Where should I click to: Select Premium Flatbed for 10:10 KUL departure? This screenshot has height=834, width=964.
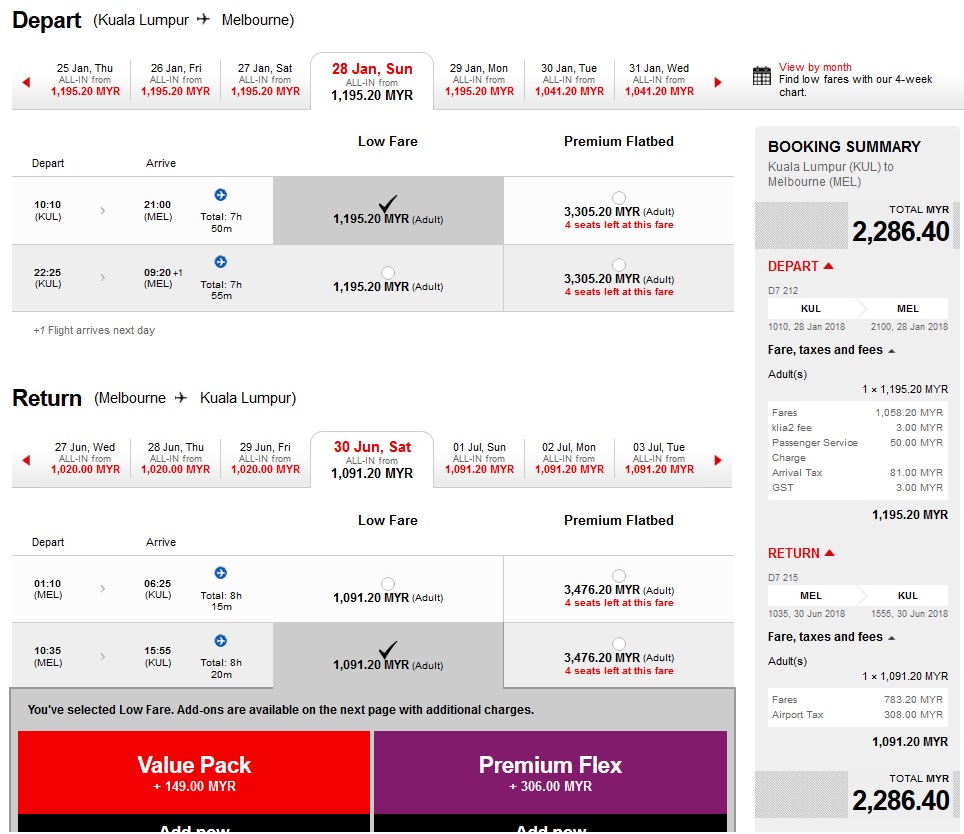pyautogui.click(x=619, y=198)
